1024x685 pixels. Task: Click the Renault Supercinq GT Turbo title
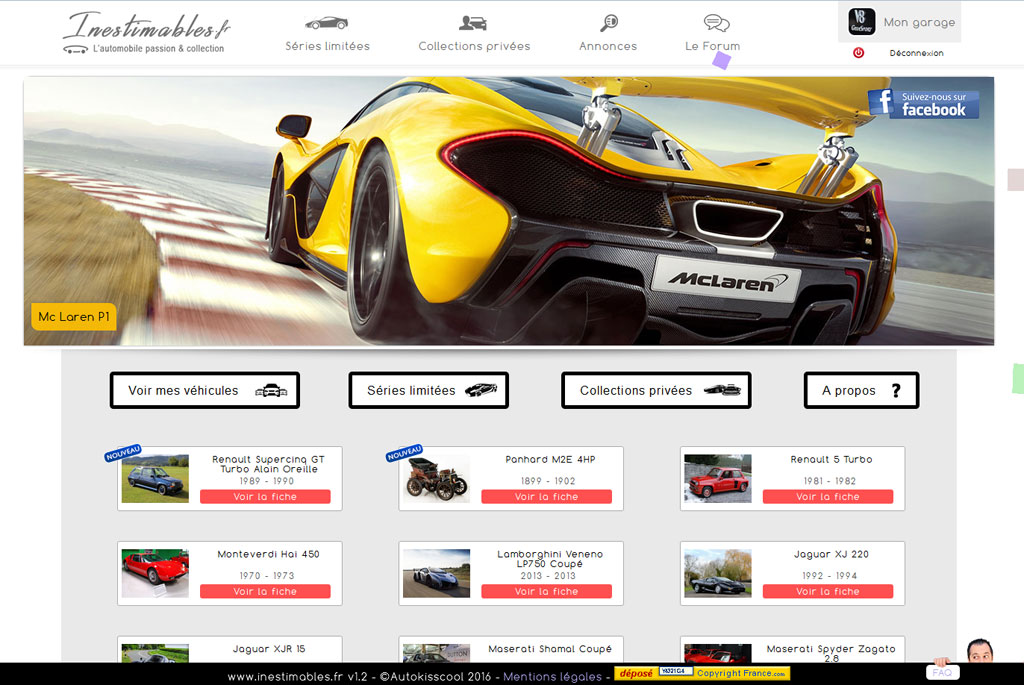pos(268,464)
